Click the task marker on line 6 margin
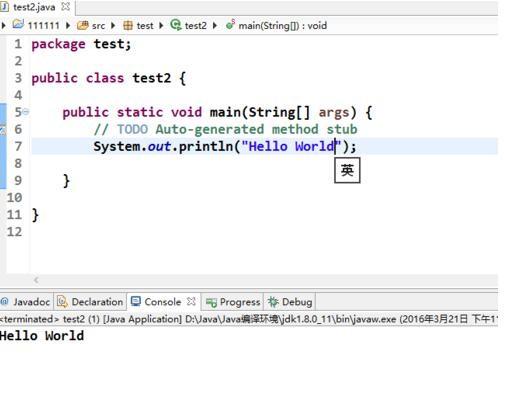 3,130
